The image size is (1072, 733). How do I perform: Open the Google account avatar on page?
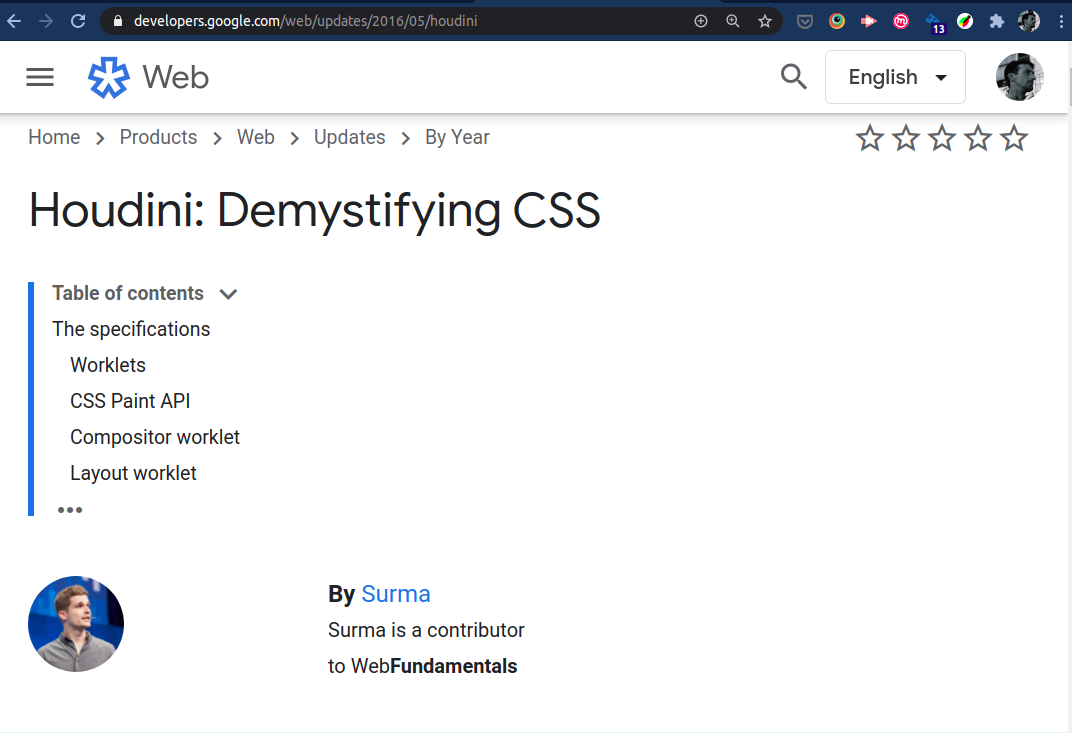pos(1019,77)
